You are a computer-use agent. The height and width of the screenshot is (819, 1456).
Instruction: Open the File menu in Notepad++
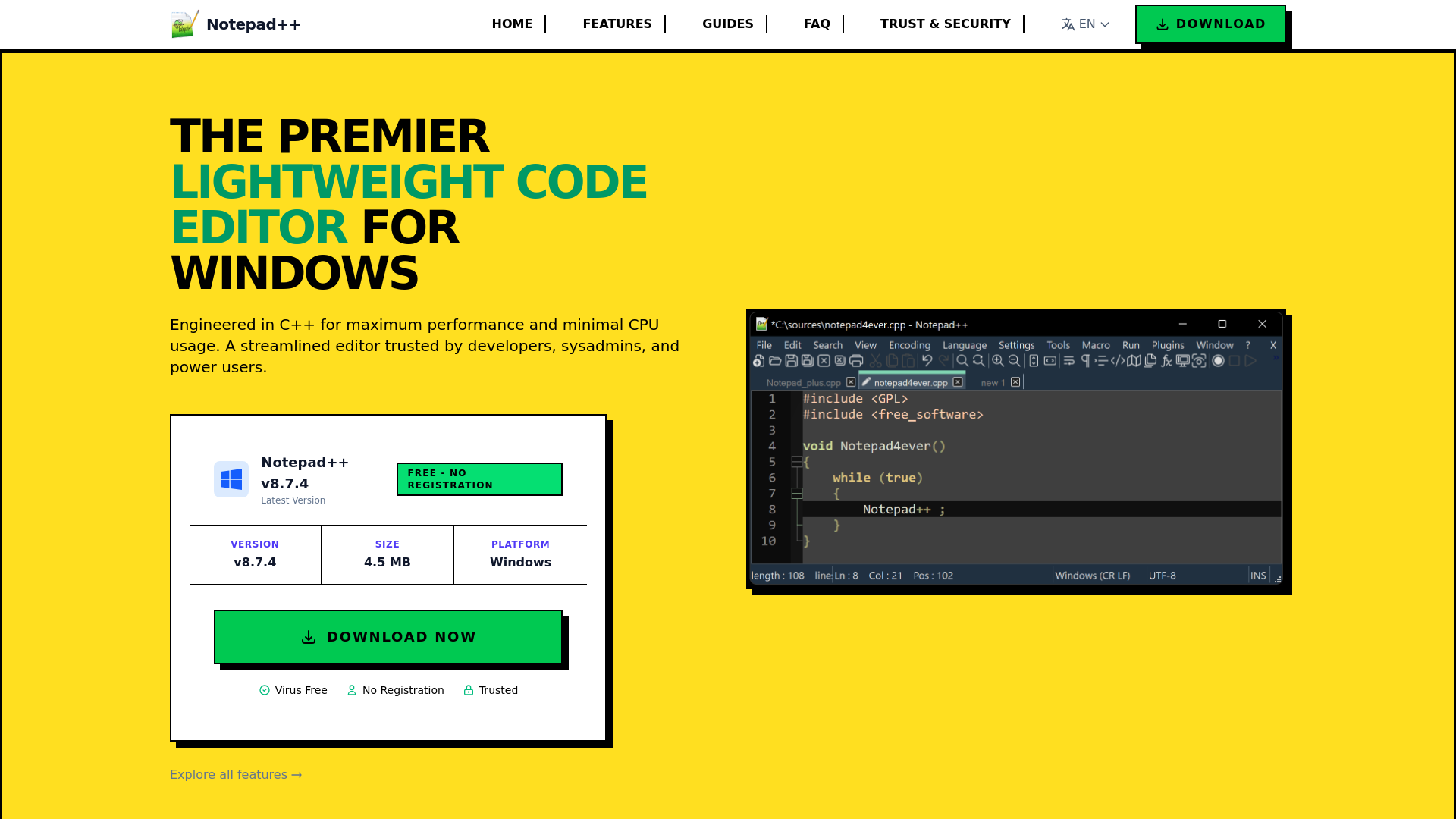[764, 345]
